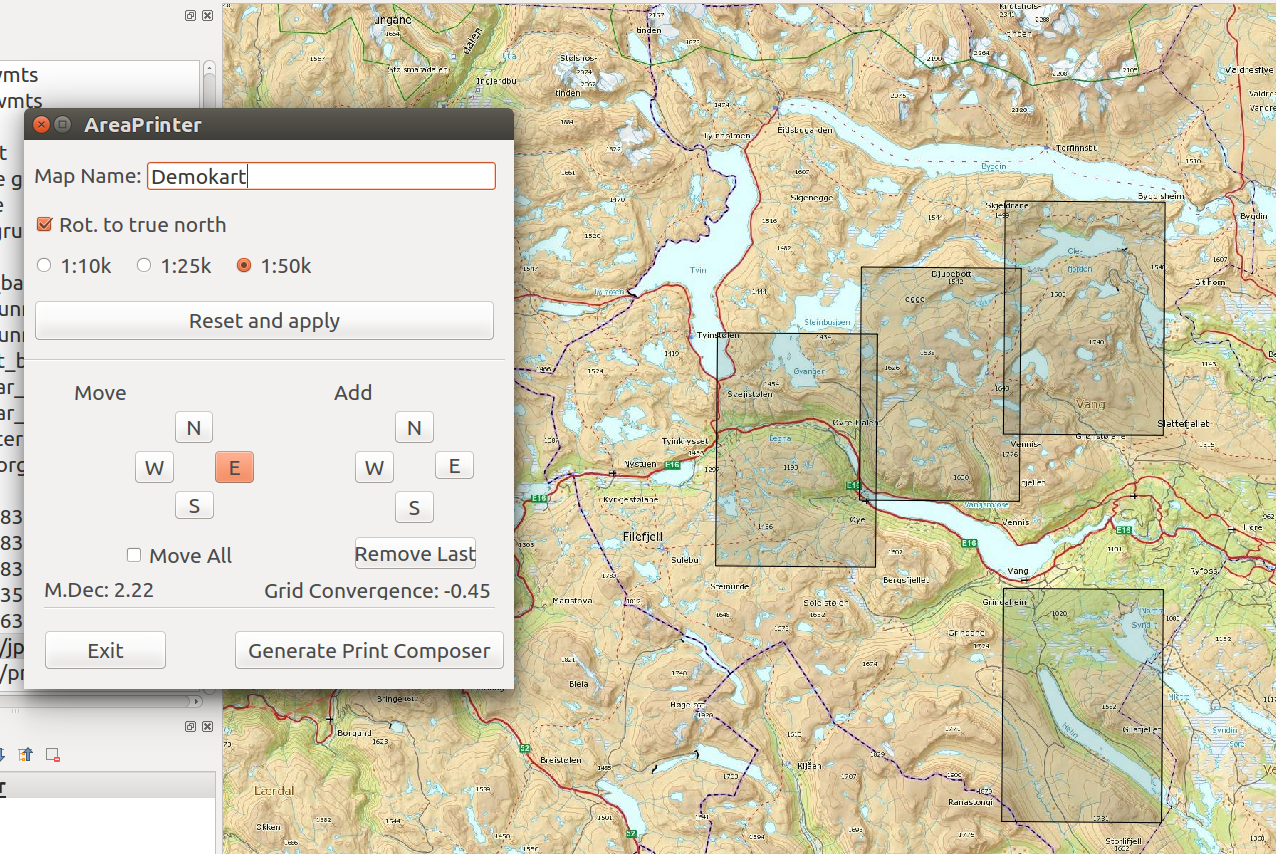Disable Rot. to true north checkbox
Viewport: 1276px width, 854px height.
click(x=44, y=225)
